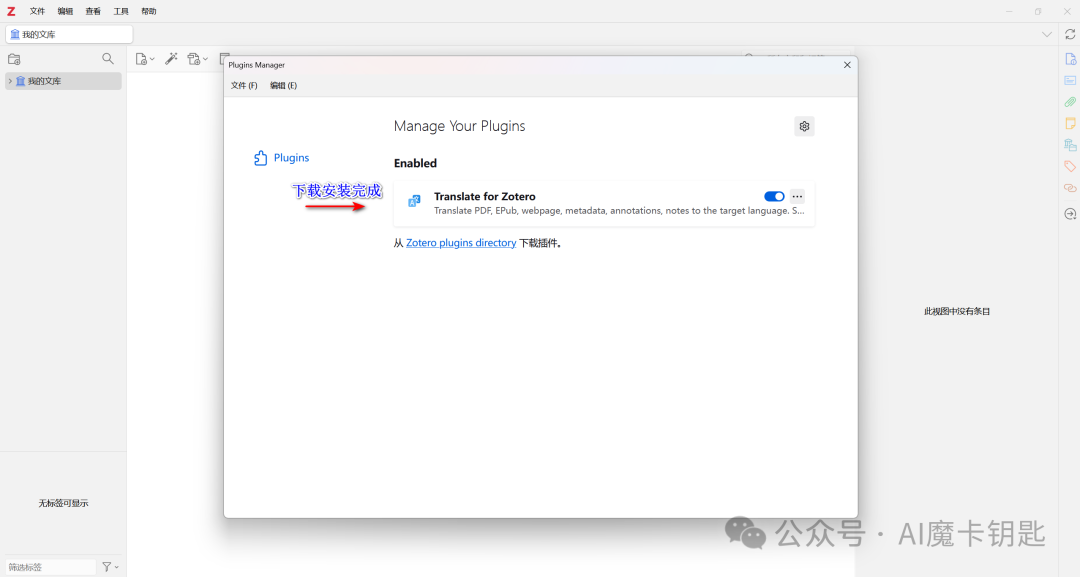Click the Plugins Manager settings gear
The image size is (1080, 577).
pos(804,126)
